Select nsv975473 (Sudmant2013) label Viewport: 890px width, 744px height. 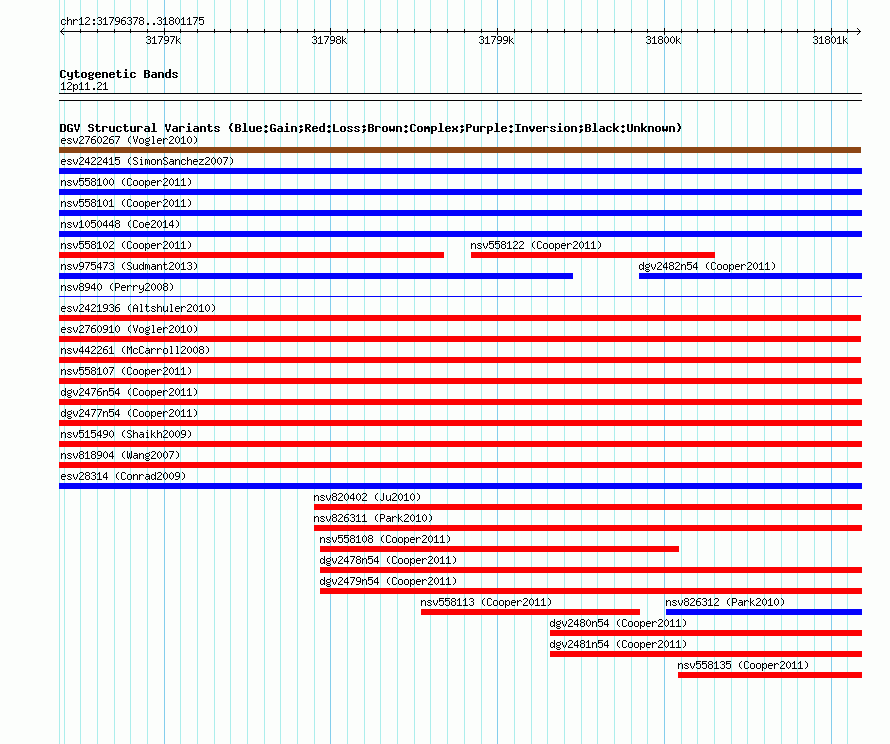click(x=129, y=266)
